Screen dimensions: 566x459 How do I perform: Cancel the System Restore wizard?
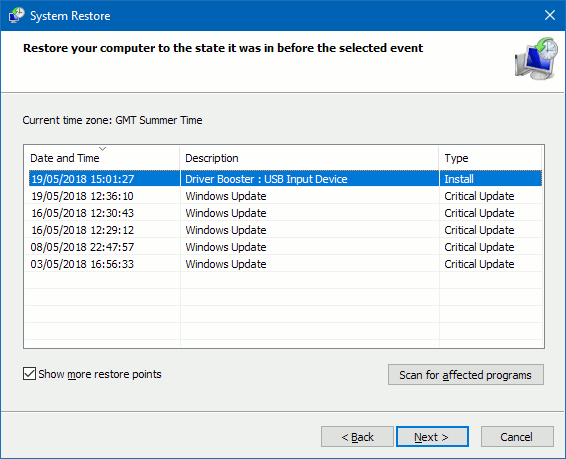(x=517, y=437)
